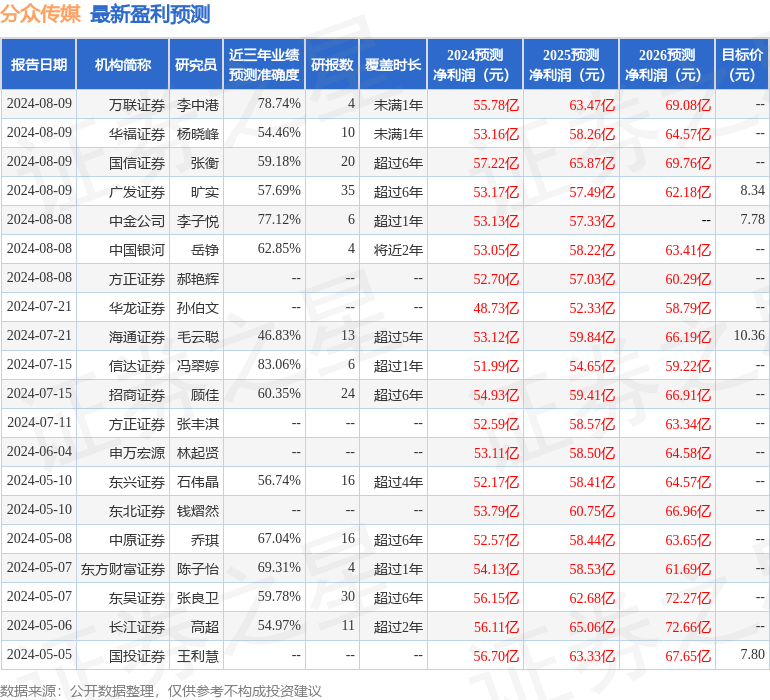Image resolution: width=770 pixels, height=700 pixels.
Task: Click researcher name 冯翠婷
Action: [197, 365]
